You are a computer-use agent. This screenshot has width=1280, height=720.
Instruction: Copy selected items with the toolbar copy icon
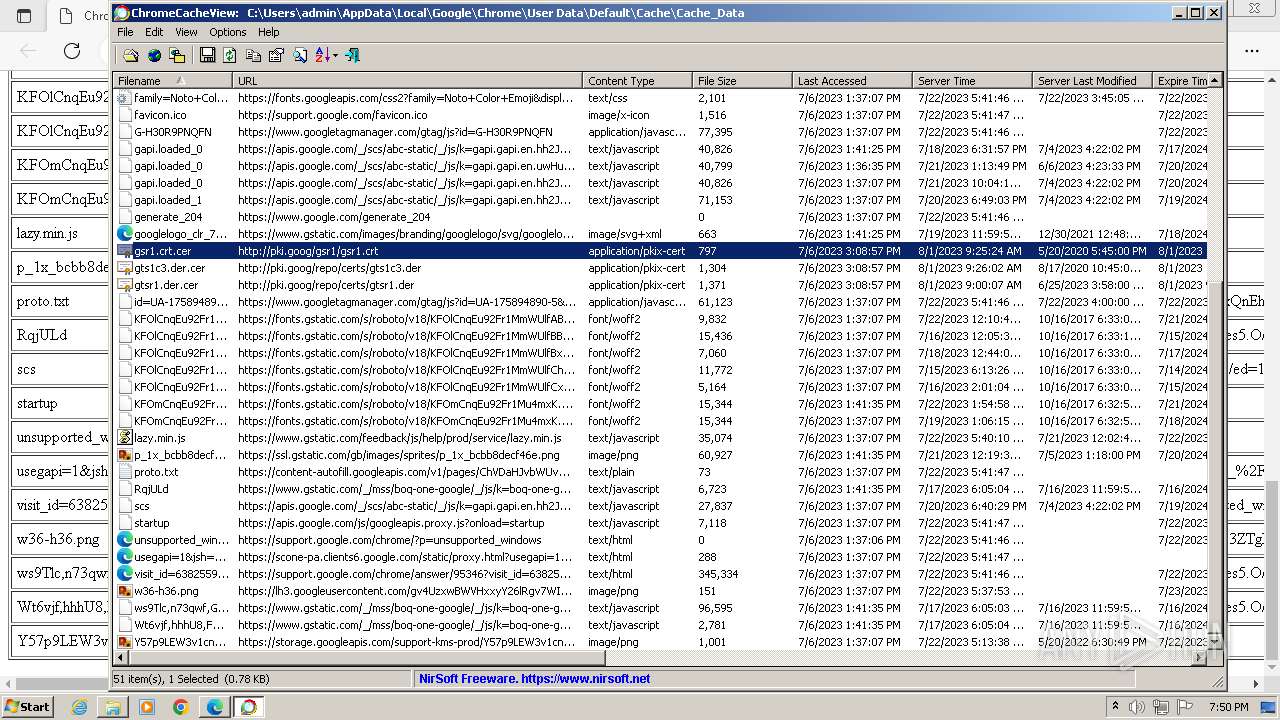[x=253, y=55]
